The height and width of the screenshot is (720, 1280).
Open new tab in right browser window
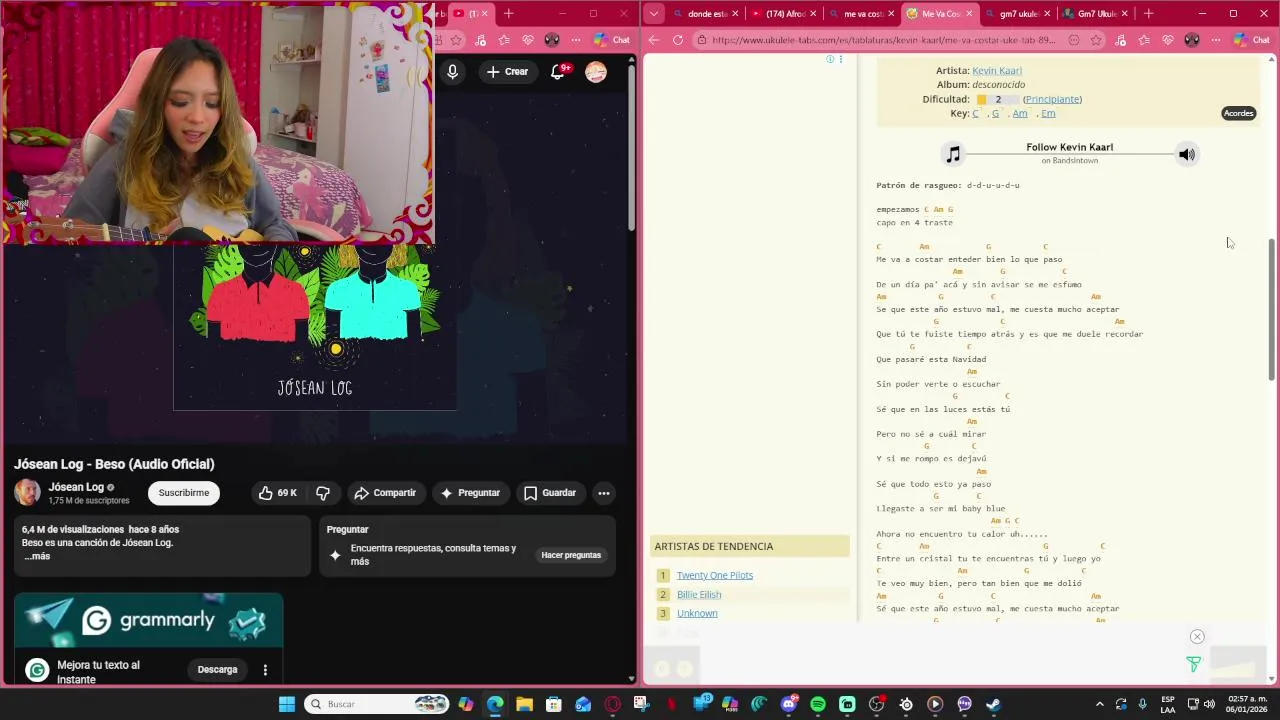pyautogui.click(x=1148, y=14)
